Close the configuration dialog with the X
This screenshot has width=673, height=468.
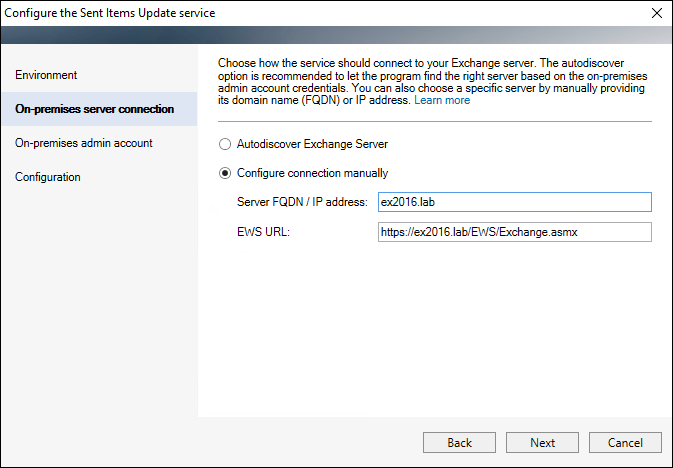pos(657,13)
